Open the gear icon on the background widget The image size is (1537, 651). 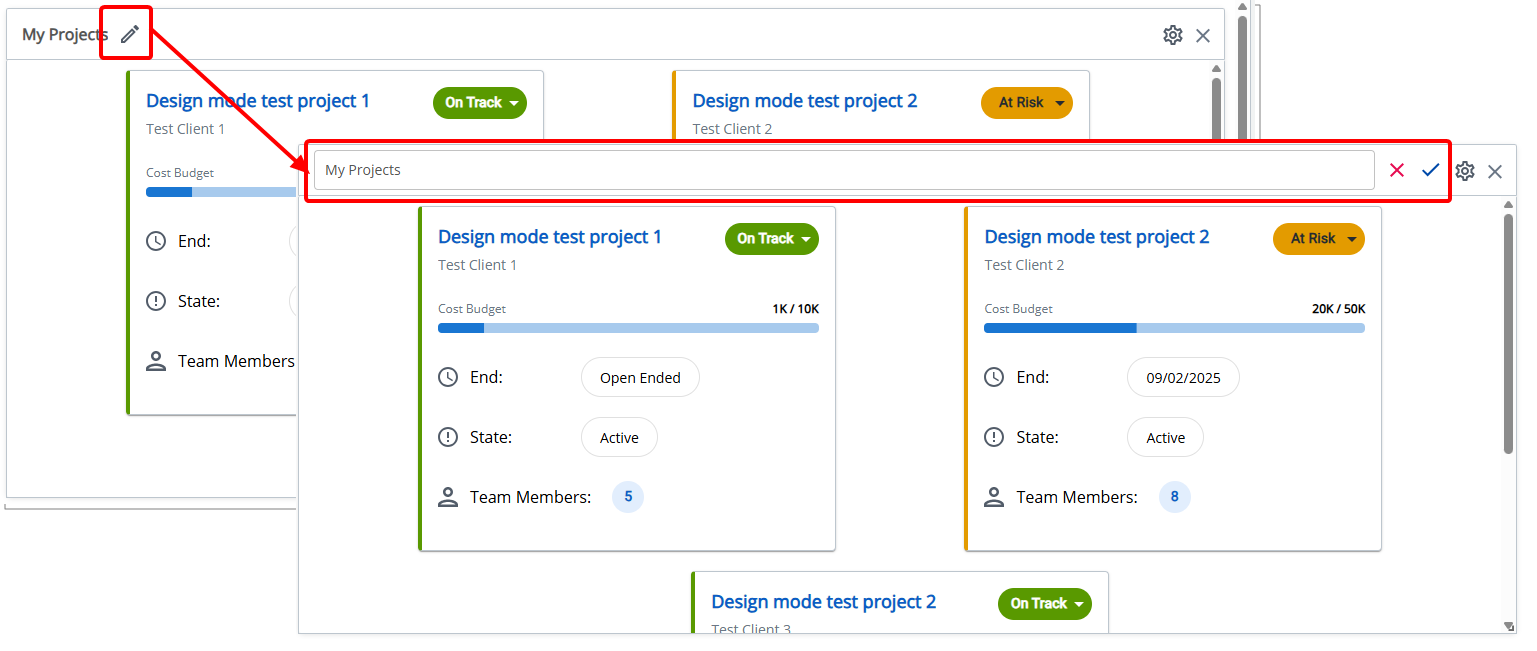tap(1172, 34)
